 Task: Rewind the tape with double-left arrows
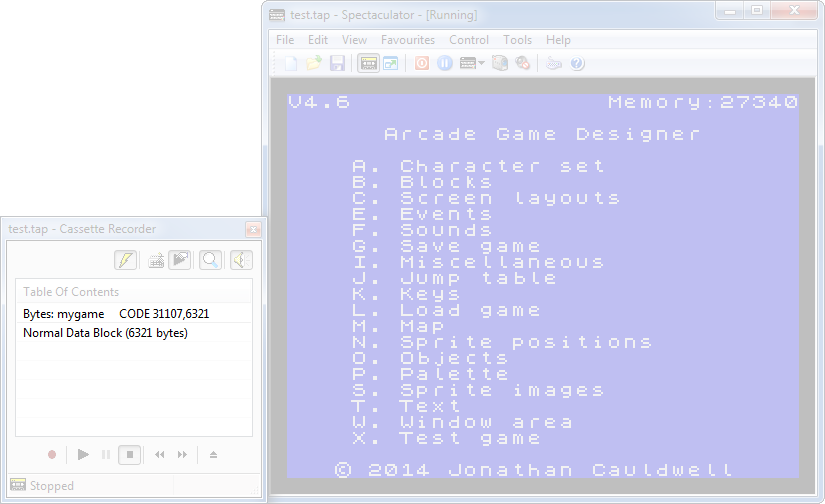(x=159, y=455)
